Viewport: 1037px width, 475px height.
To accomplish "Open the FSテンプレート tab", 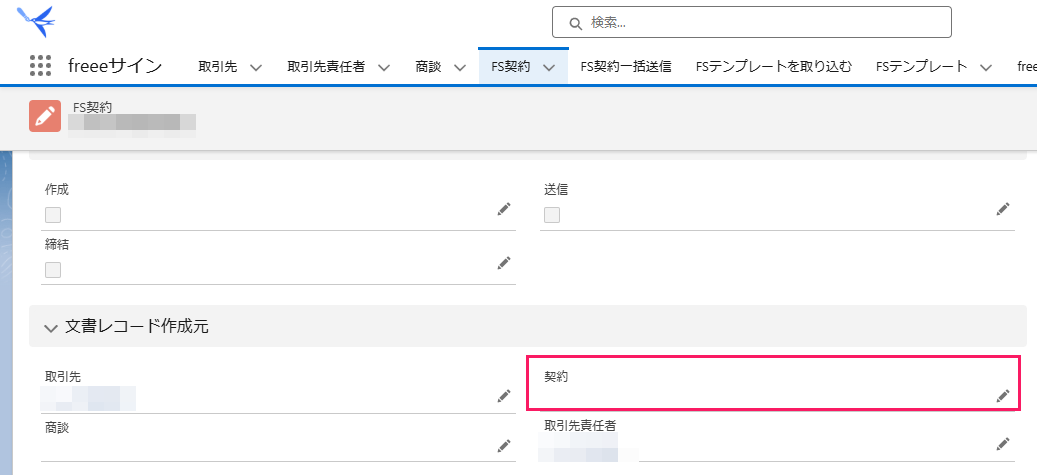I will tap(922, 66).
